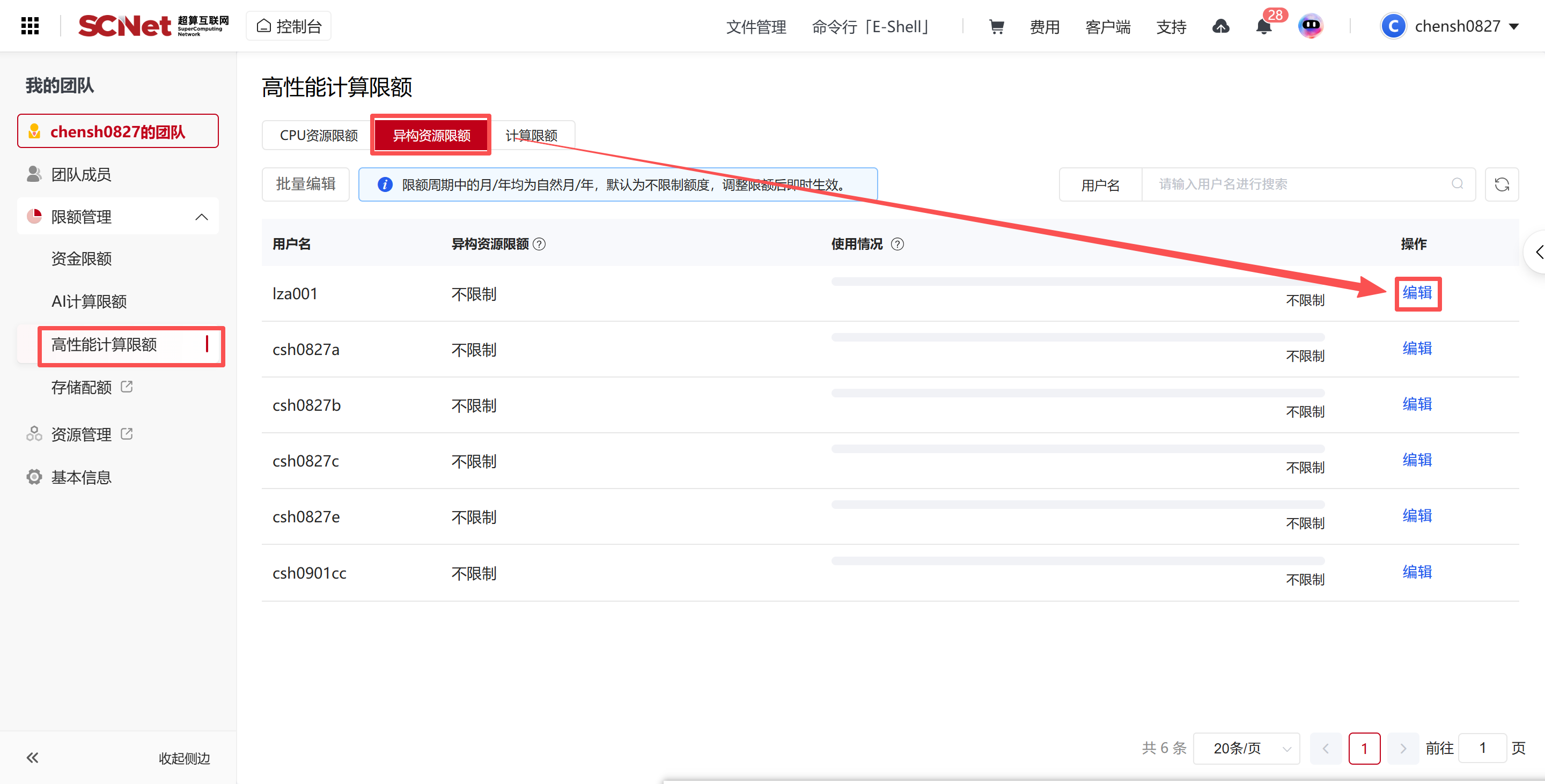Open the apps grid menu icon
The height and width of the screenshot is (784, 1545).
30,26
